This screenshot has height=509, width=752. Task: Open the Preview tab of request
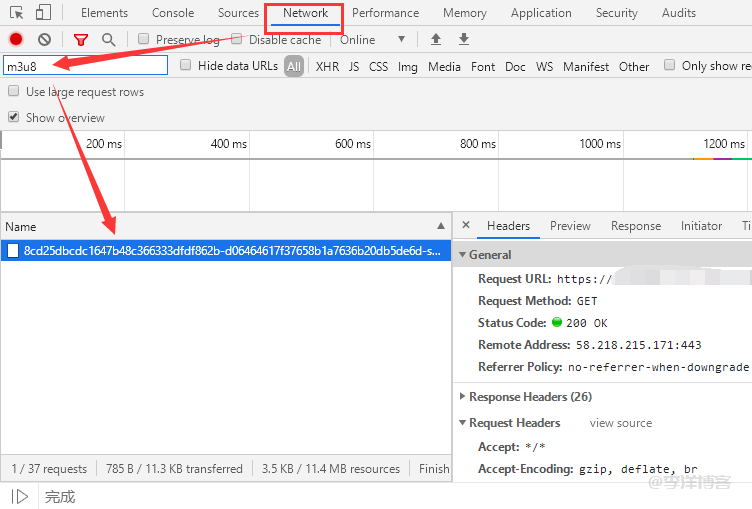tap(570, 226)
